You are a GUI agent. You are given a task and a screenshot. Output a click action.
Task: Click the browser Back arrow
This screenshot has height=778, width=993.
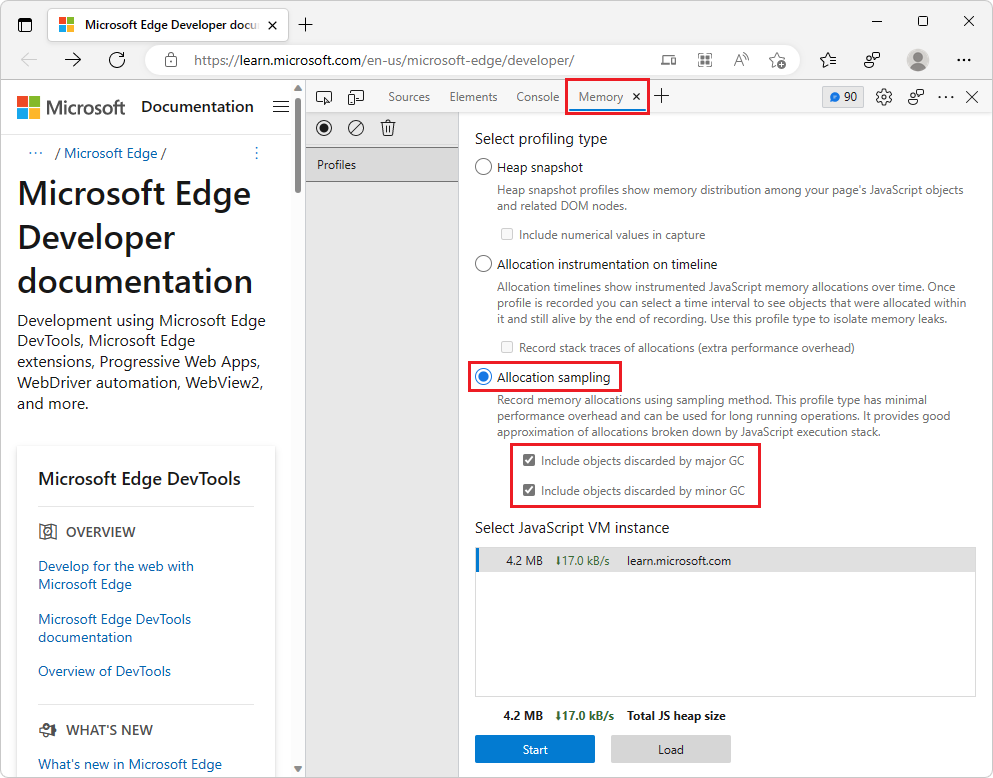click(29, 60)
